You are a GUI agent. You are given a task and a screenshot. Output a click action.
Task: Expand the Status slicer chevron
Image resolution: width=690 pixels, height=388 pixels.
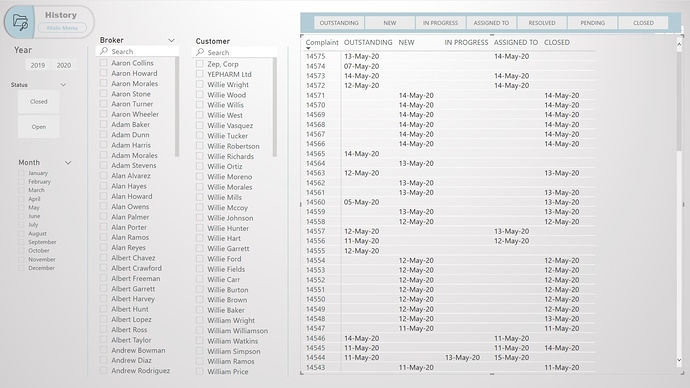click(x=63, y=84)
